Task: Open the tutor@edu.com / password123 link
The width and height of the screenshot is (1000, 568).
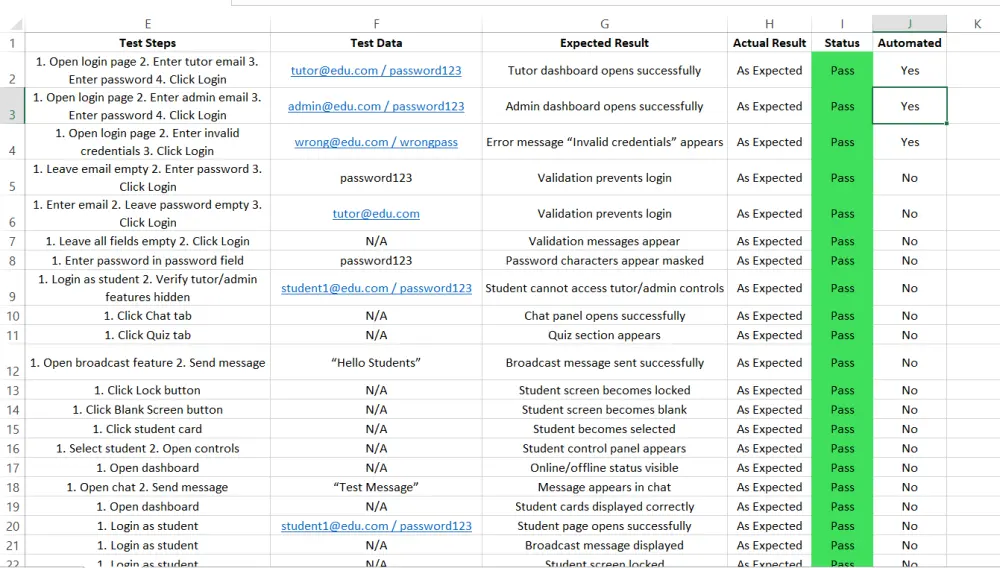Action: point(376,71)
